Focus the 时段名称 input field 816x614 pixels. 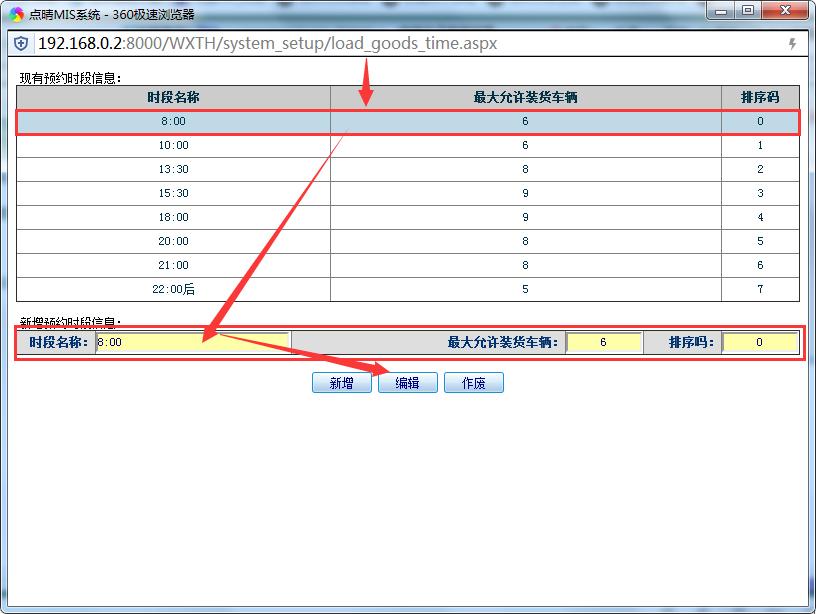point(192,342)
